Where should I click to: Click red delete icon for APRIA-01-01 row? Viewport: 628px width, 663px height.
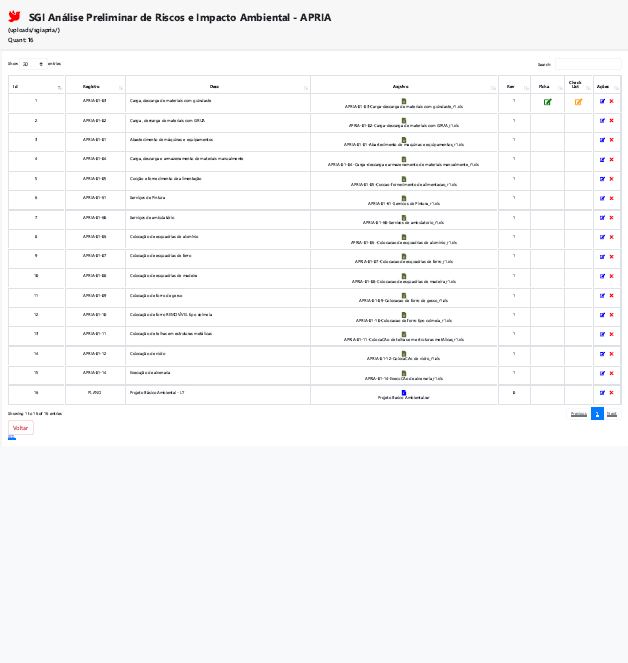[x=611, y=140]
